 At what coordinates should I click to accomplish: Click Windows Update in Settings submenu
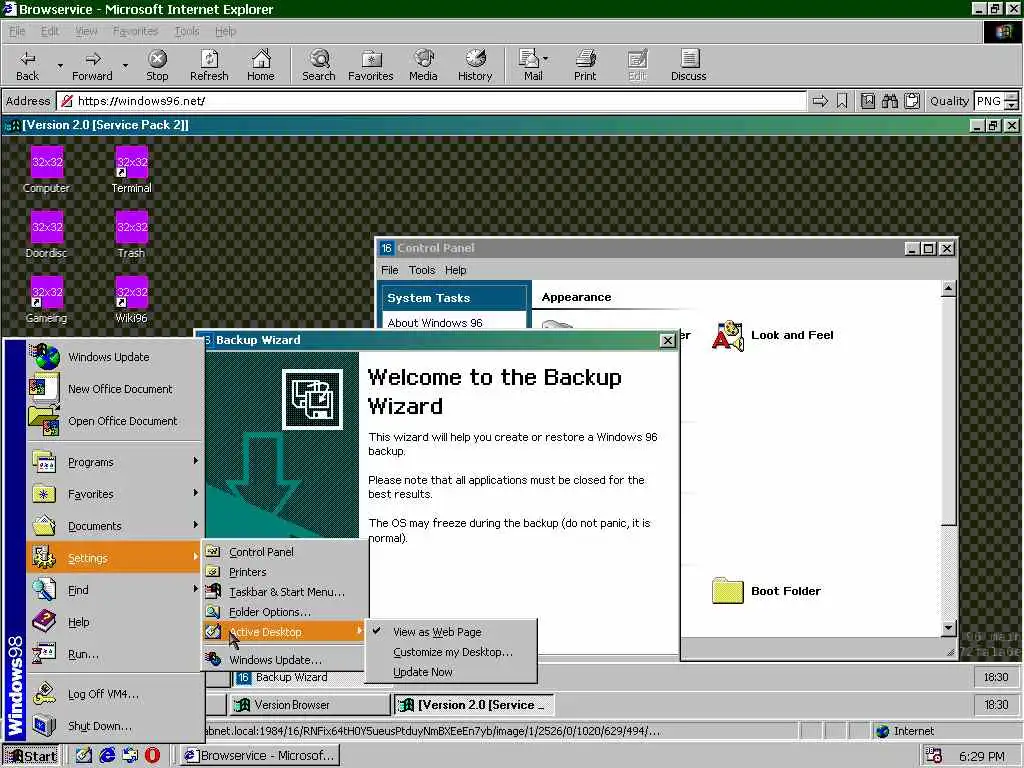[283, 660]
